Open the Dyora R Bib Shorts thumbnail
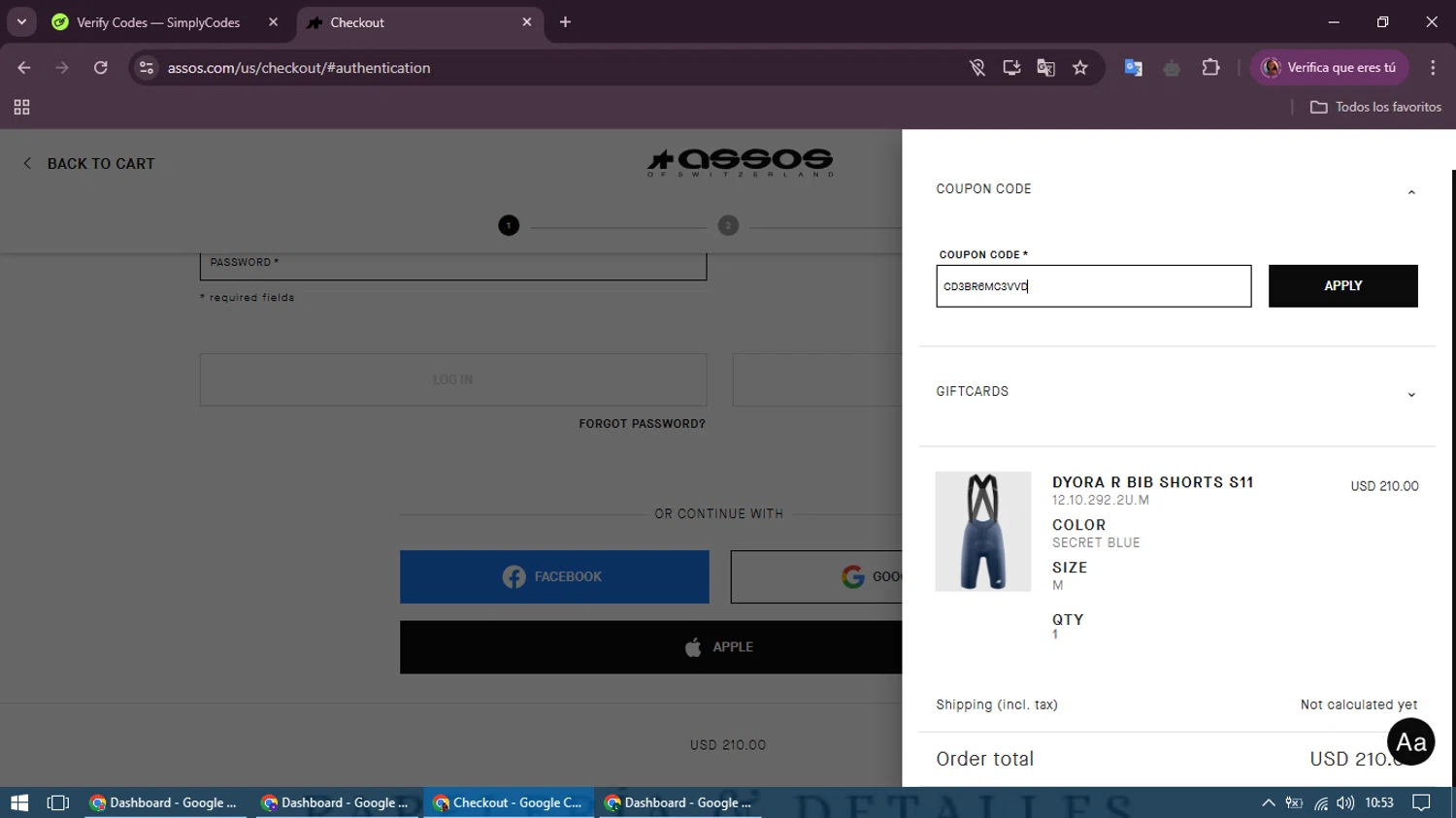The image size is (1456, 818). [x=982, y=532]
